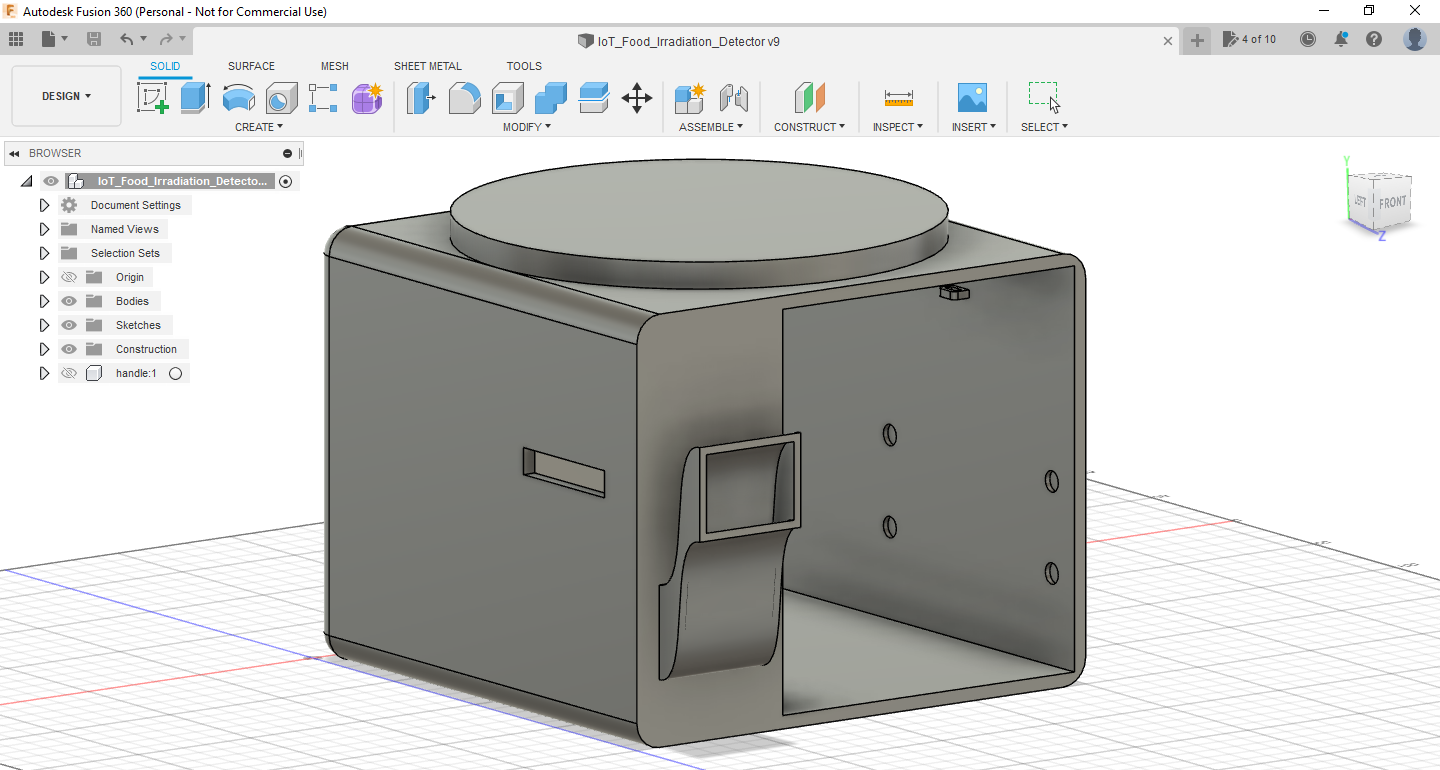Click the Joint icon in Assemble
1440x770 pixels.
tap(734, 98)
